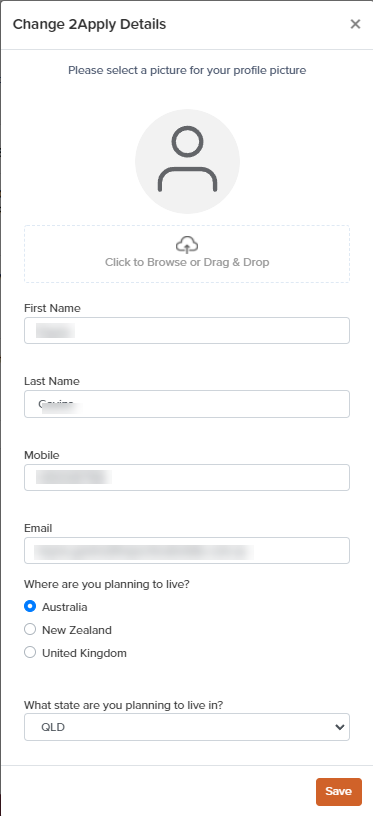Click the state dropdown chevron arrow
Screen dimensions: 373x816
(340, 727)
